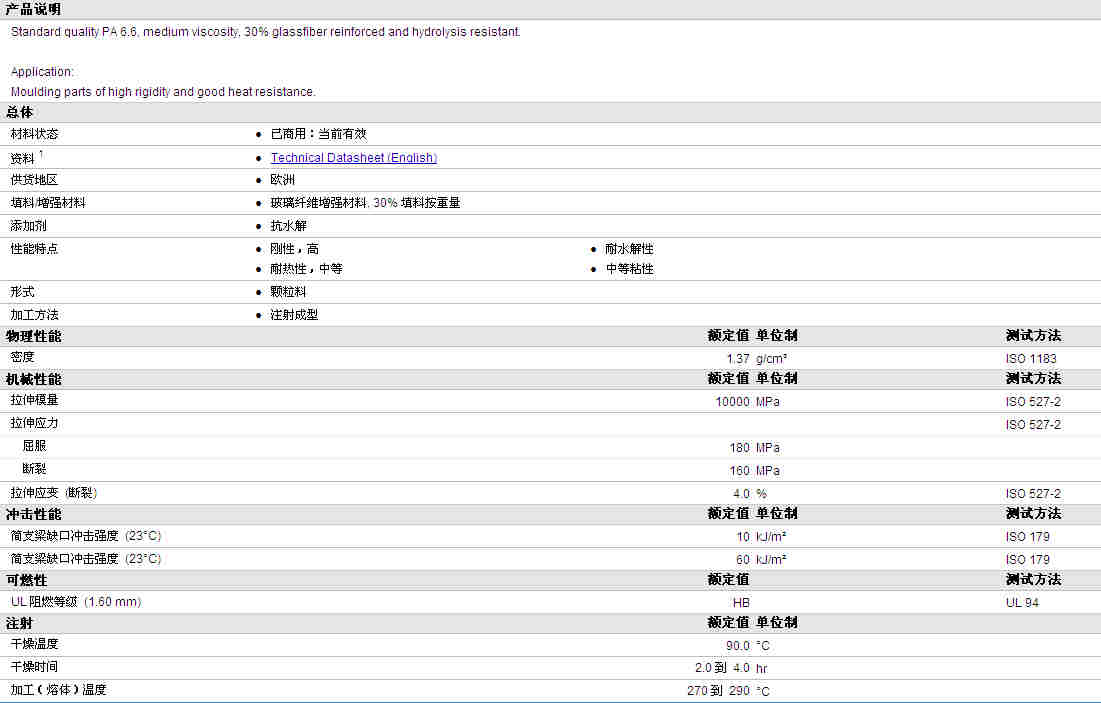Select the drying temperature 90.0

[738, 646]
